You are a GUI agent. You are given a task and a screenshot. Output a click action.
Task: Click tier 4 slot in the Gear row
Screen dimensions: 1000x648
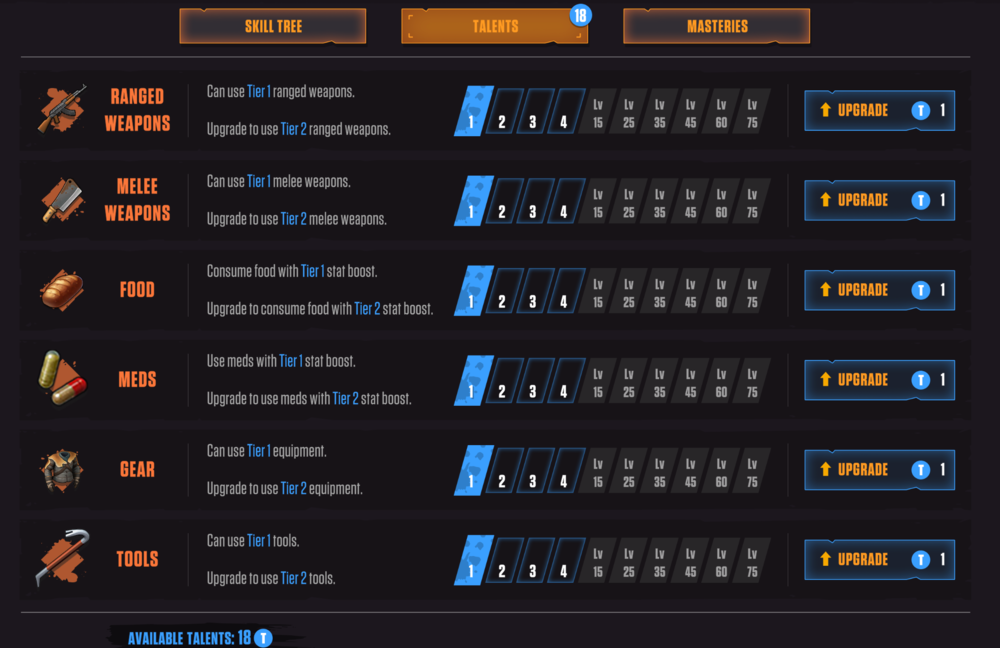click(x=566, y=471)
